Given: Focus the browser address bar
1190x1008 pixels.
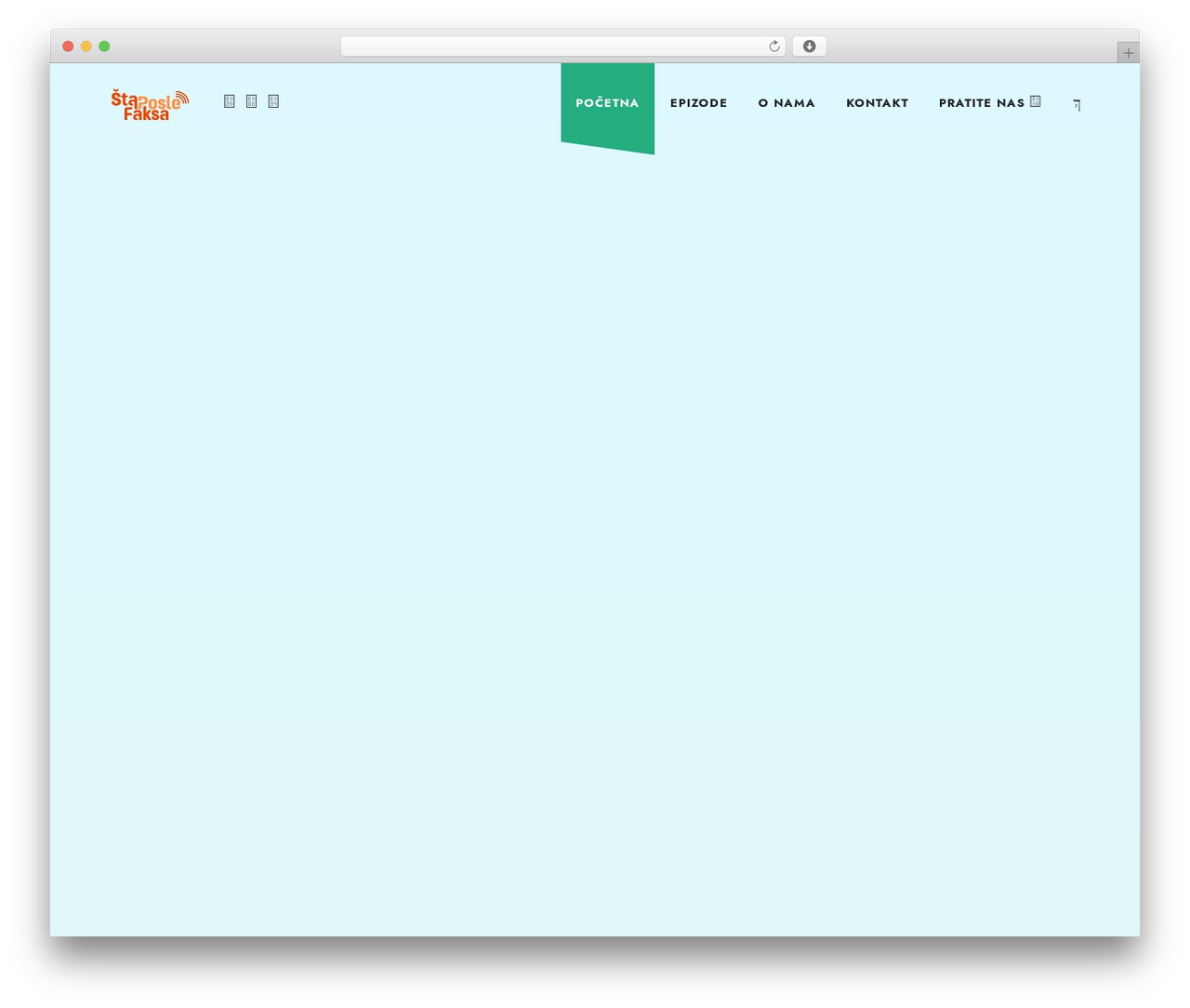Looking at the screenshot, I should click(562, 46).
